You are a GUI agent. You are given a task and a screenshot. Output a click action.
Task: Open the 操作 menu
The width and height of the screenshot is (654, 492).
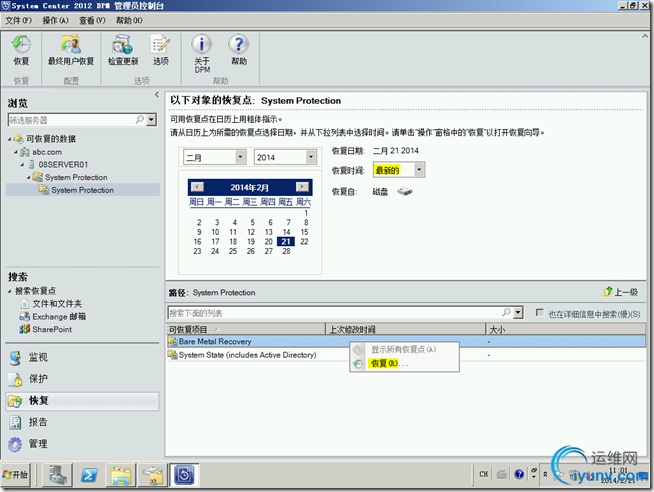coord(55,20)
